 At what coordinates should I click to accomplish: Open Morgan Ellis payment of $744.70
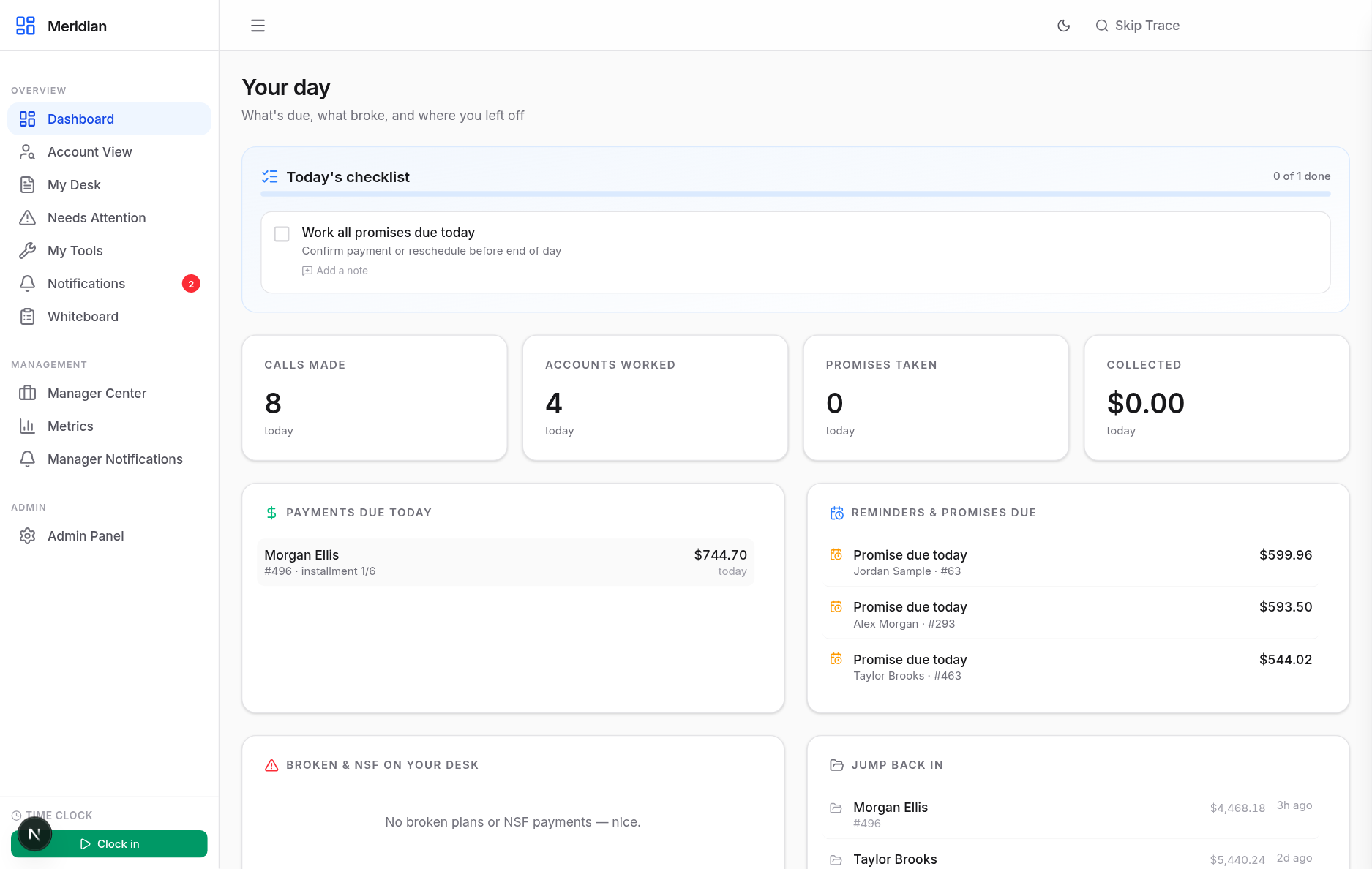(x=506, y=562)
